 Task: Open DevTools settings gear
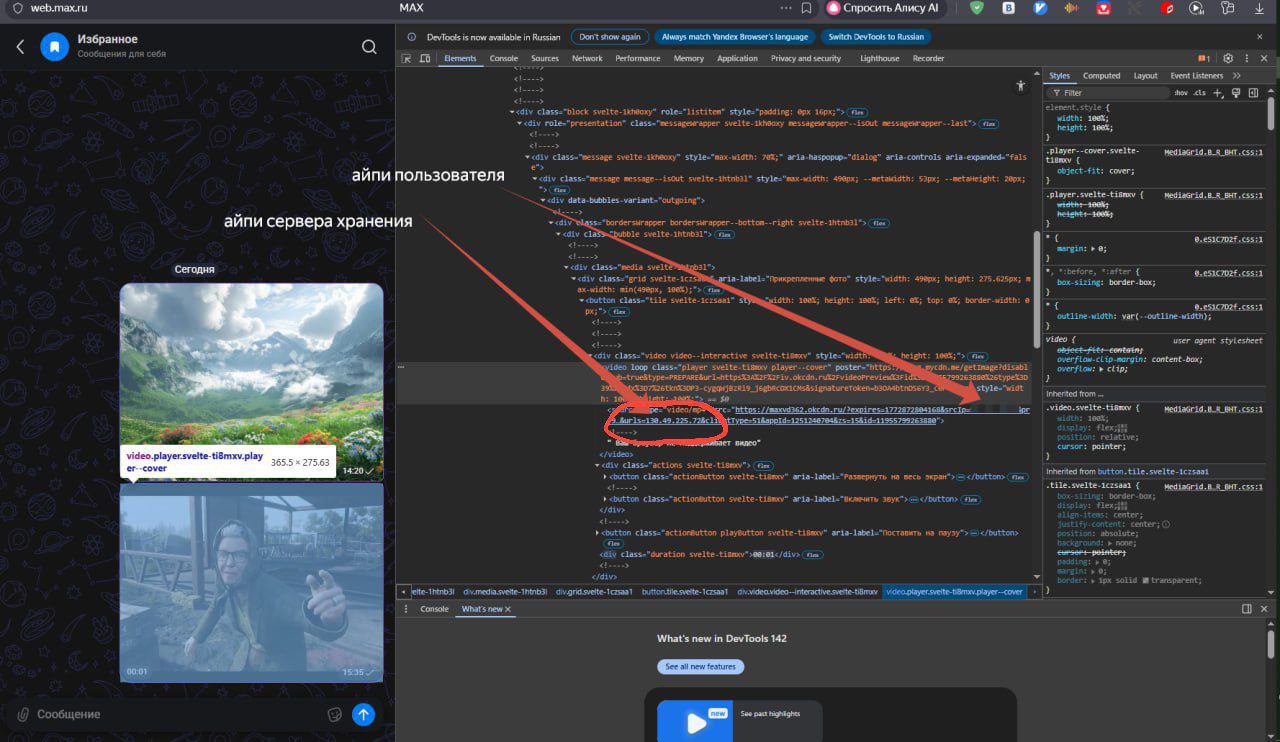tap(1228, 59)
